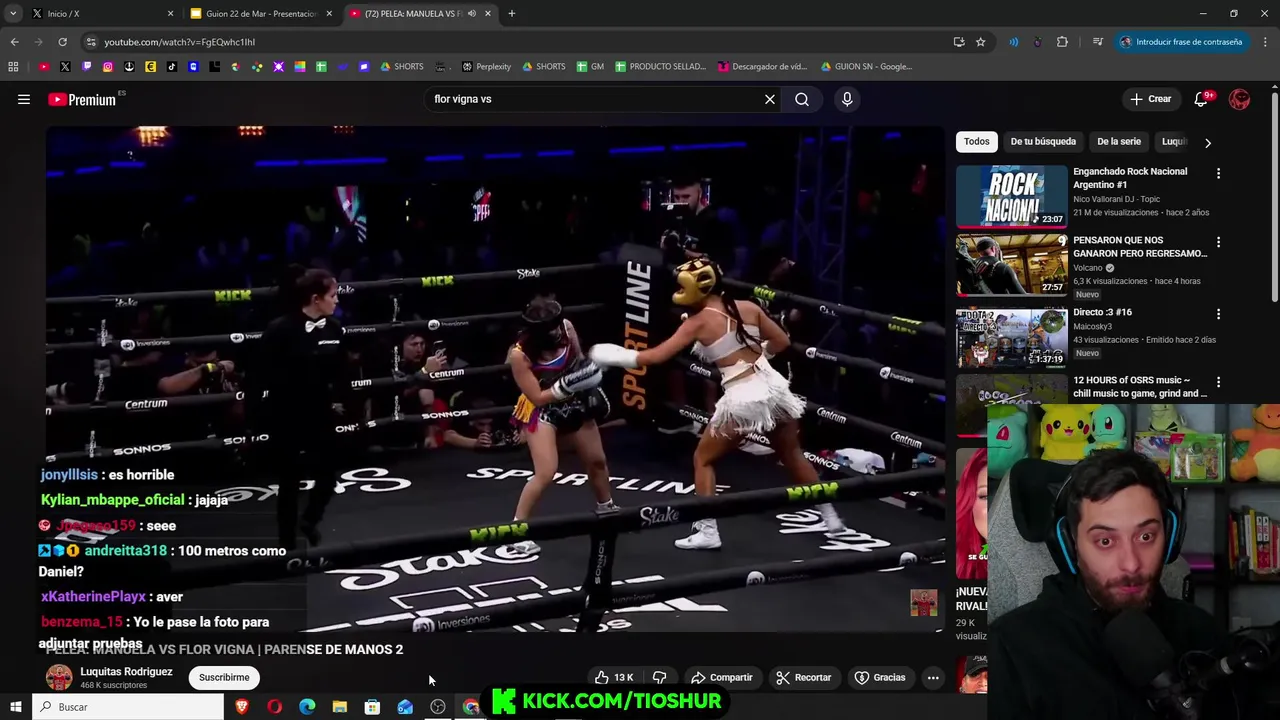Open the account avatar menu
The width and height of the screenshot is (1280, 720).
pyautogui.click(x=1239, y=99)
